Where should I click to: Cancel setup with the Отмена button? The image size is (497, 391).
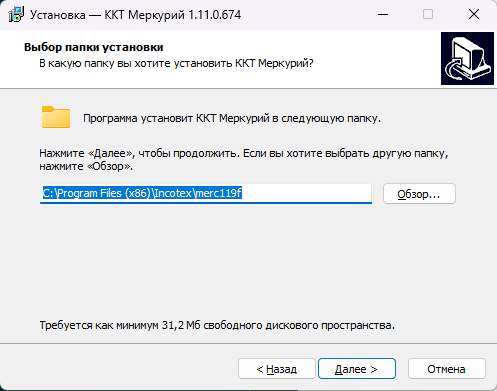click(x=446, y=369)
